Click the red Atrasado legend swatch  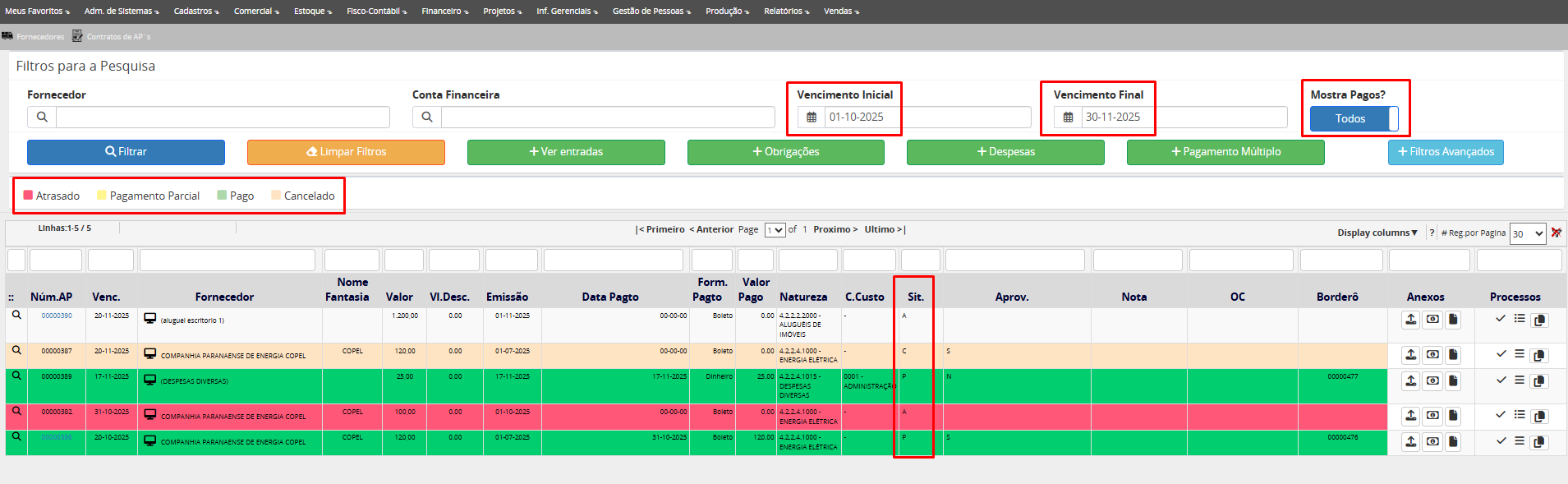pos(28,196)
